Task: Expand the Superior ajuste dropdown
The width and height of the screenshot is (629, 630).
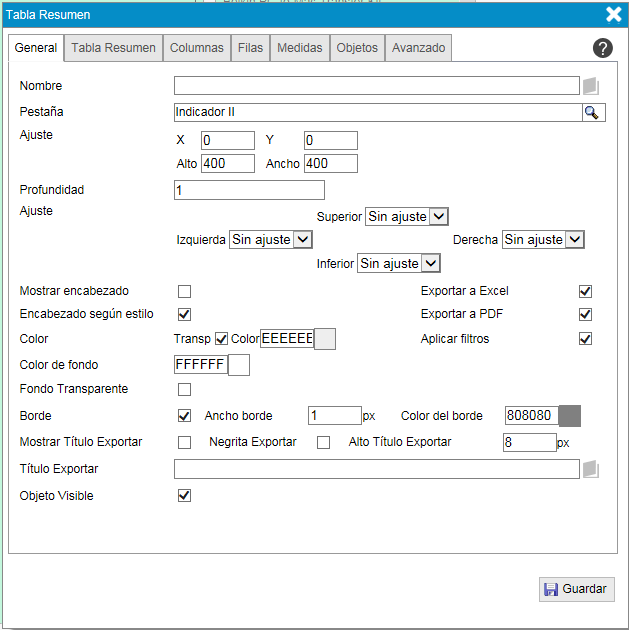Action: 406,216
